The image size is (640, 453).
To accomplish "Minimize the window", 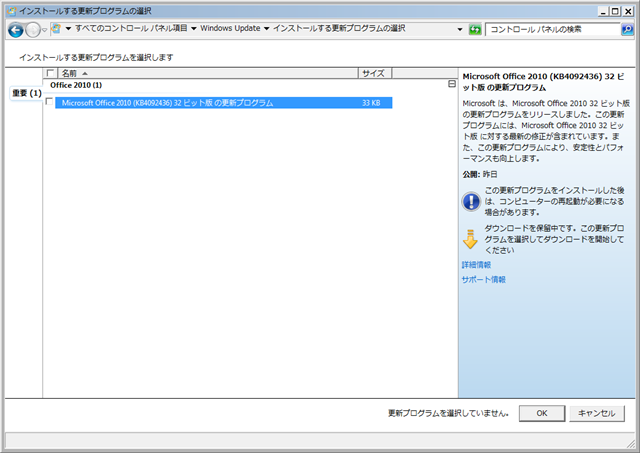I will (603, 11).
